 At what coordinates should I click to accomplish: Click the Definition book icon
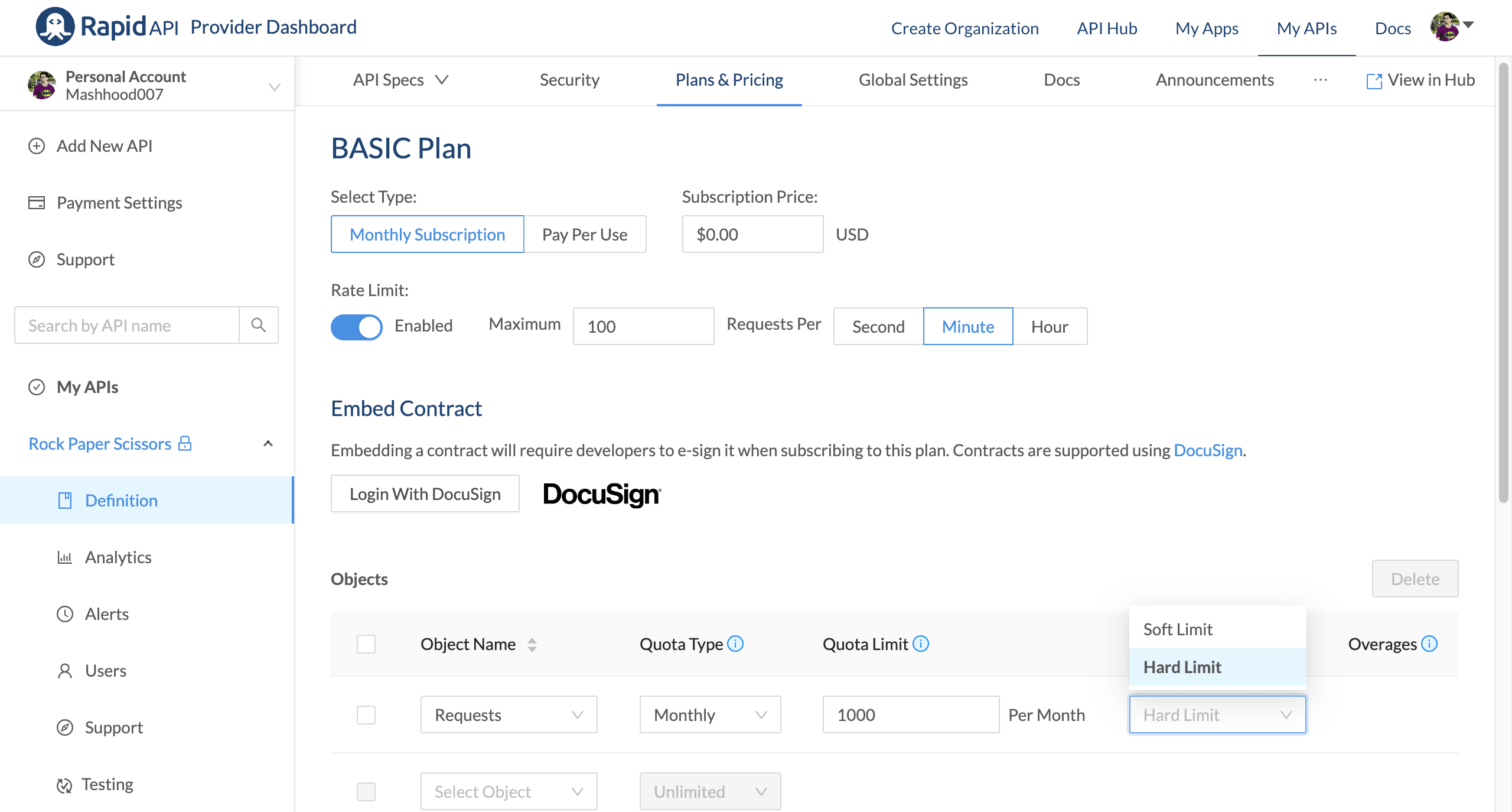click(65, 501)
